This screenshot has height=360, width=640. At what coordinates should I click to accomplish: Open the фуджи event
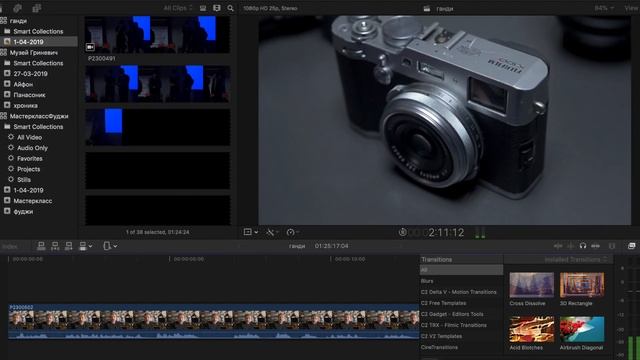[23, 211]
